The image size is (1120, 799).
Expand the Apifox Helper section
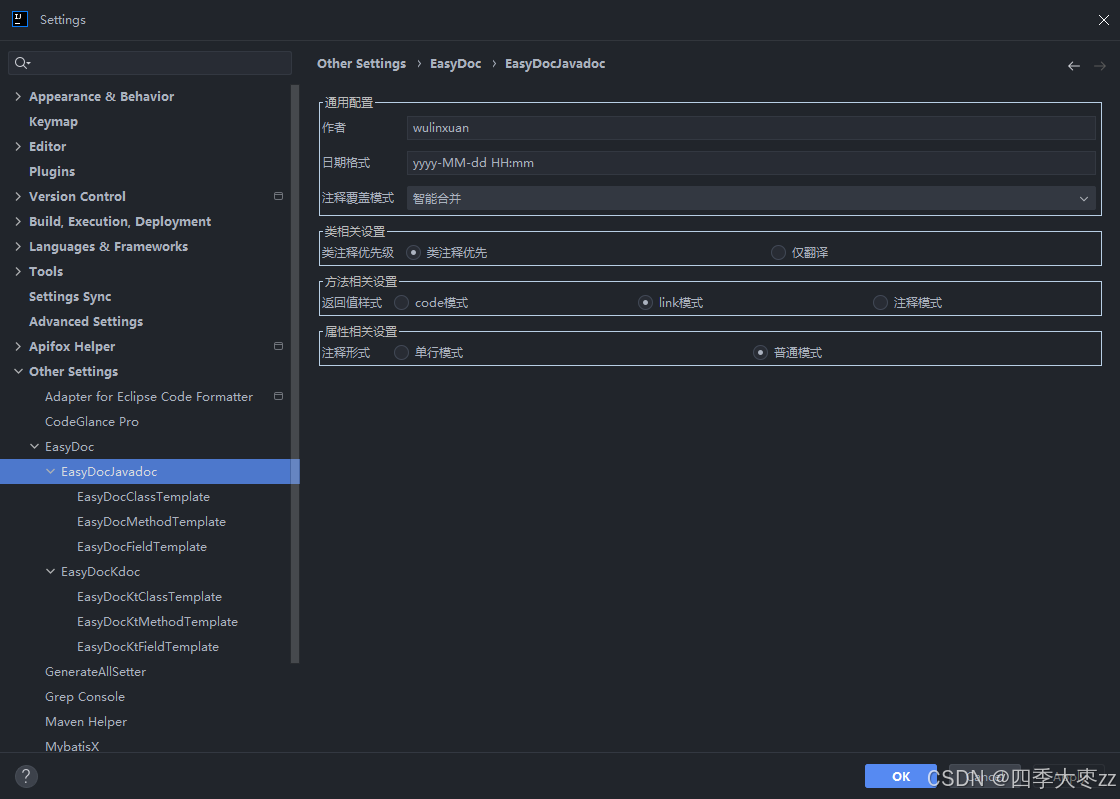click(18, 346)
